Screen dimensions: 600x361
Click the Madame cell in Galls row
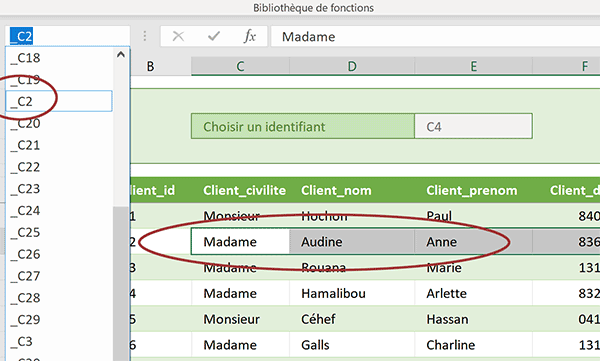click(240, 345)
